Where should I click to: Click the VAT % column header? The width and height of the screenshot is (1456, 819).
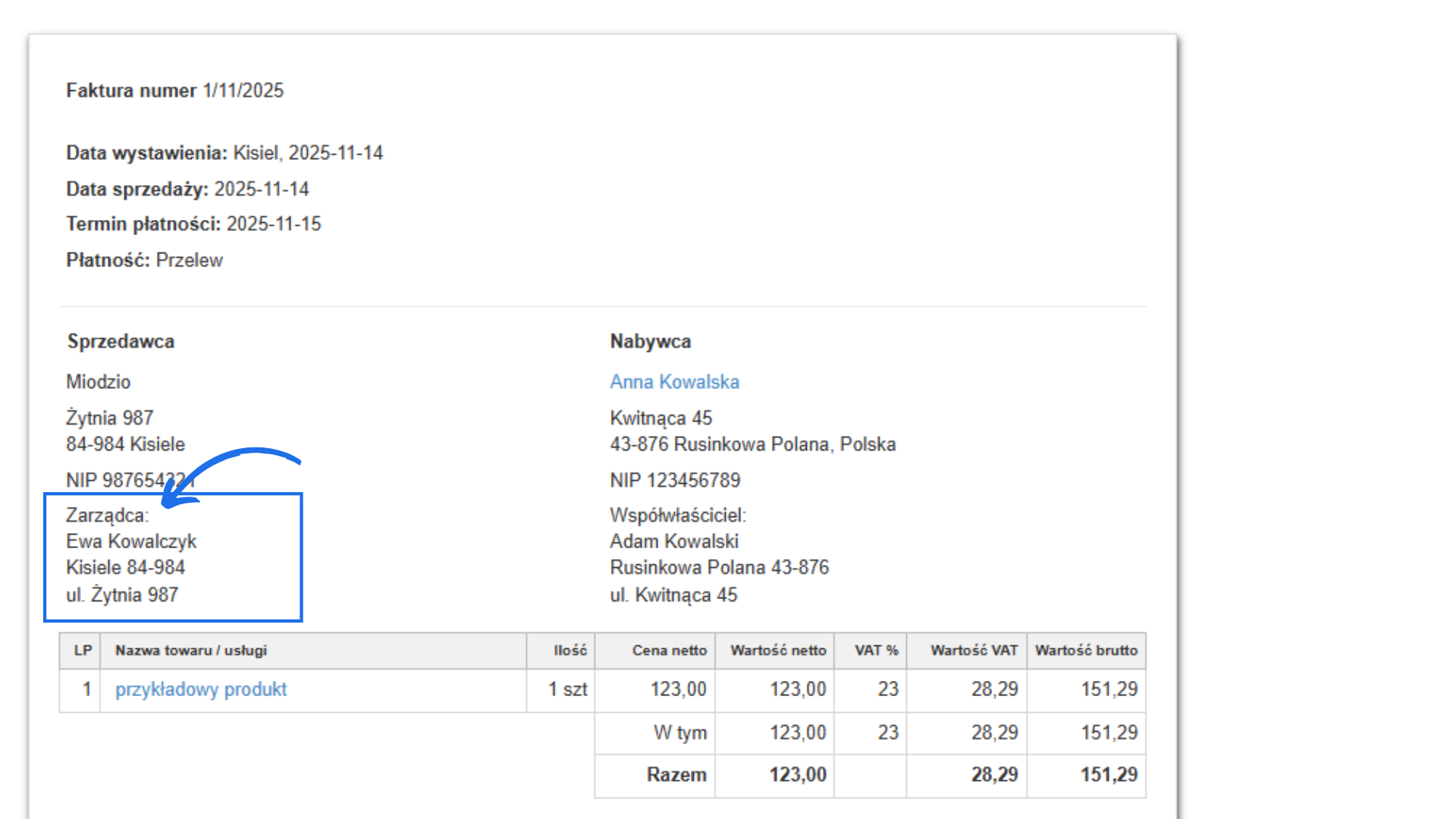click(x=876, y=651)
